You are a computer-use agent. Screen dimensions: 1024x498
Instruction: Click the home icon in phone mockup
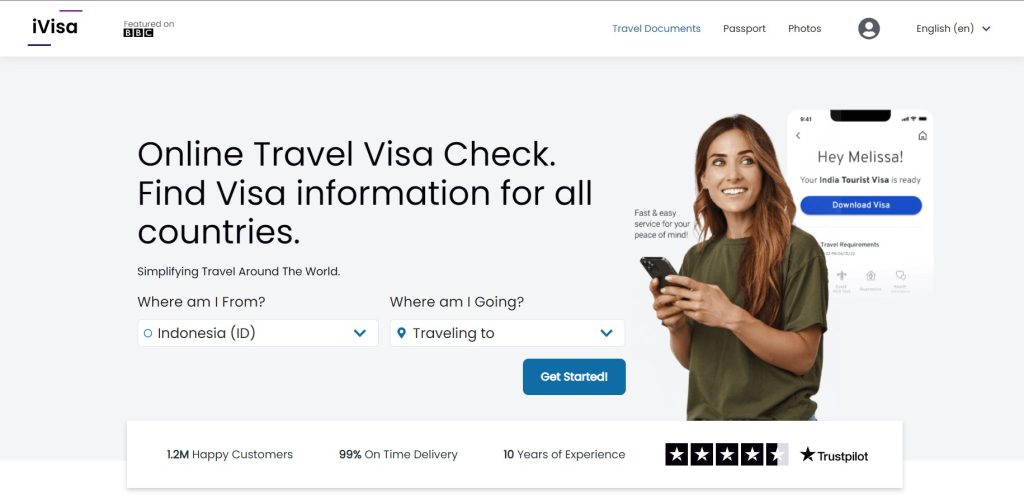(x=922, y=136)
